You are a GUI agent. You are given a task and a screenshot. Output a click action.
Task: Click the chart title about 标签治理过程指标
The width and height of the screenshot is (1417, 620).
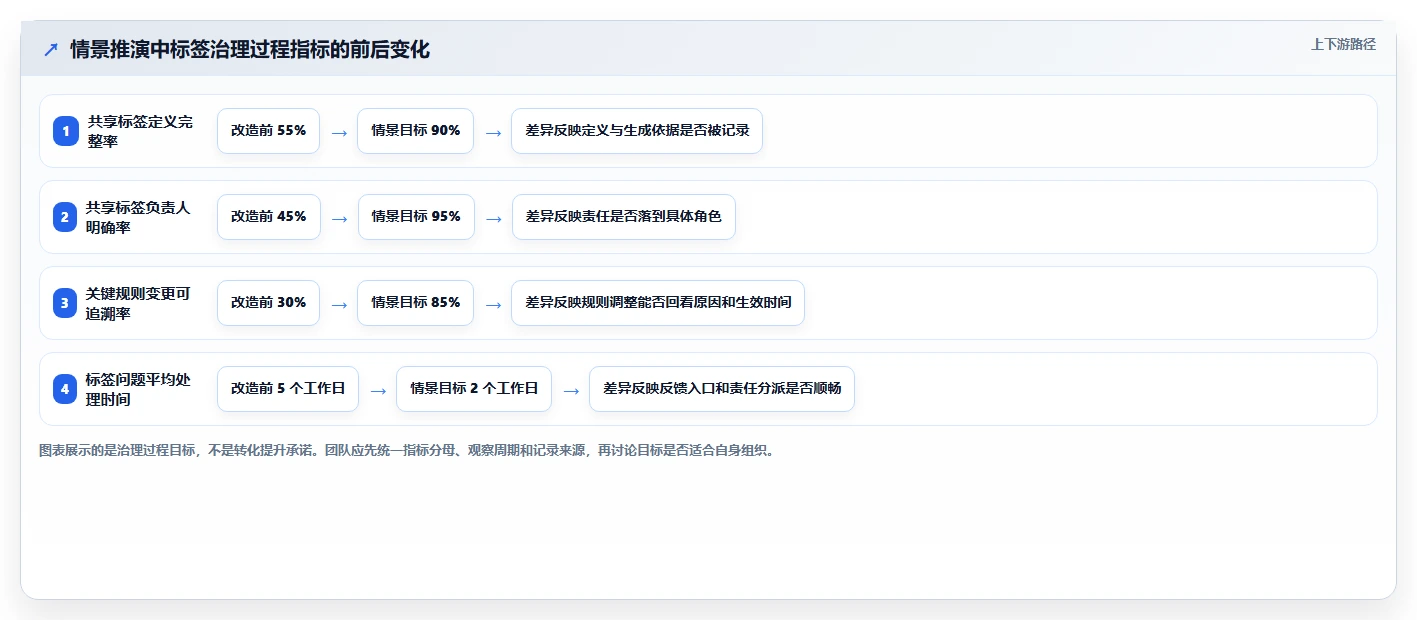(250, 49)
